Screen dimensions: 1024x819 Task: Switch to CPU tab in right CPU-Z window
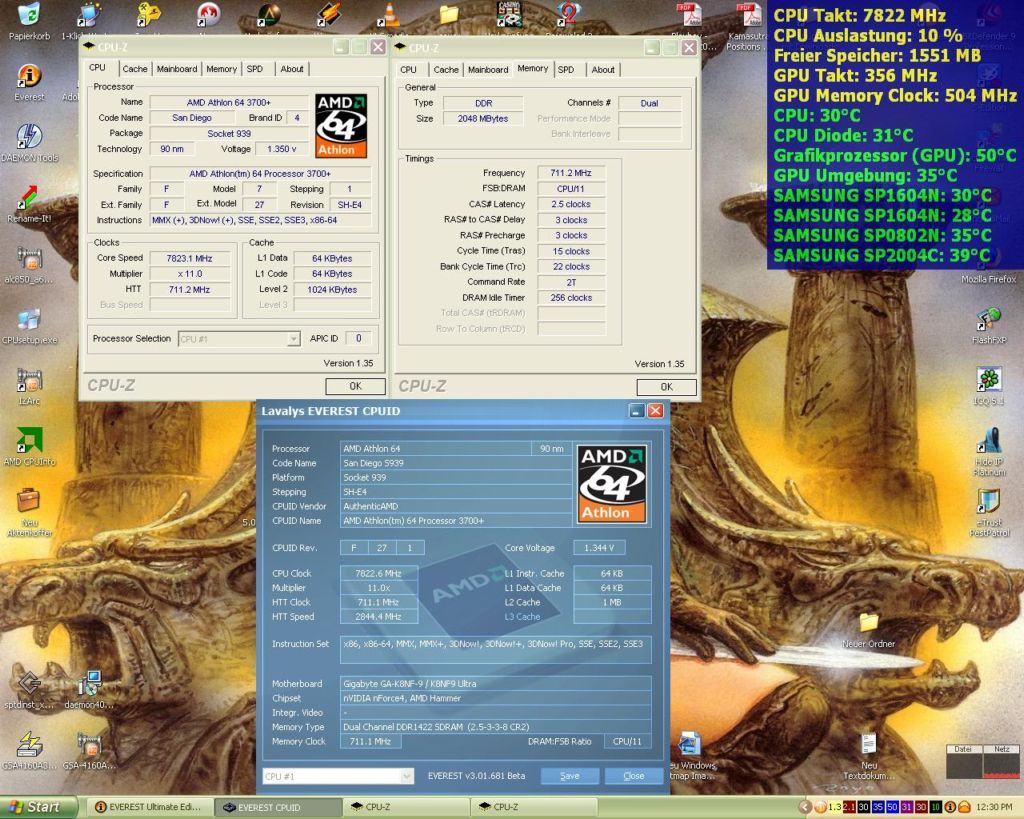coord(409,70)
